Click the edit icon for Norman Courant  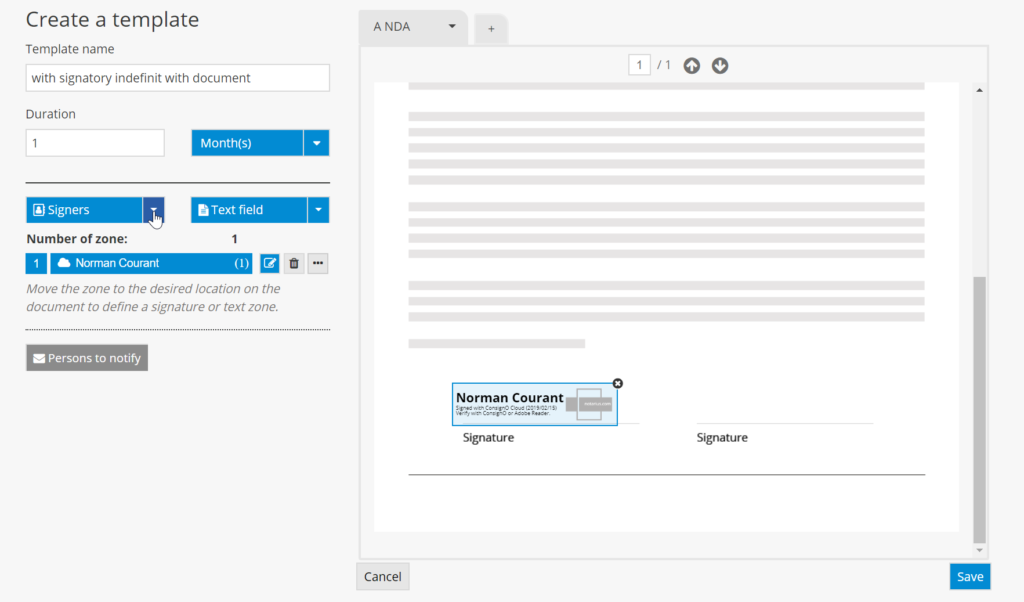[x=269, y=263]
